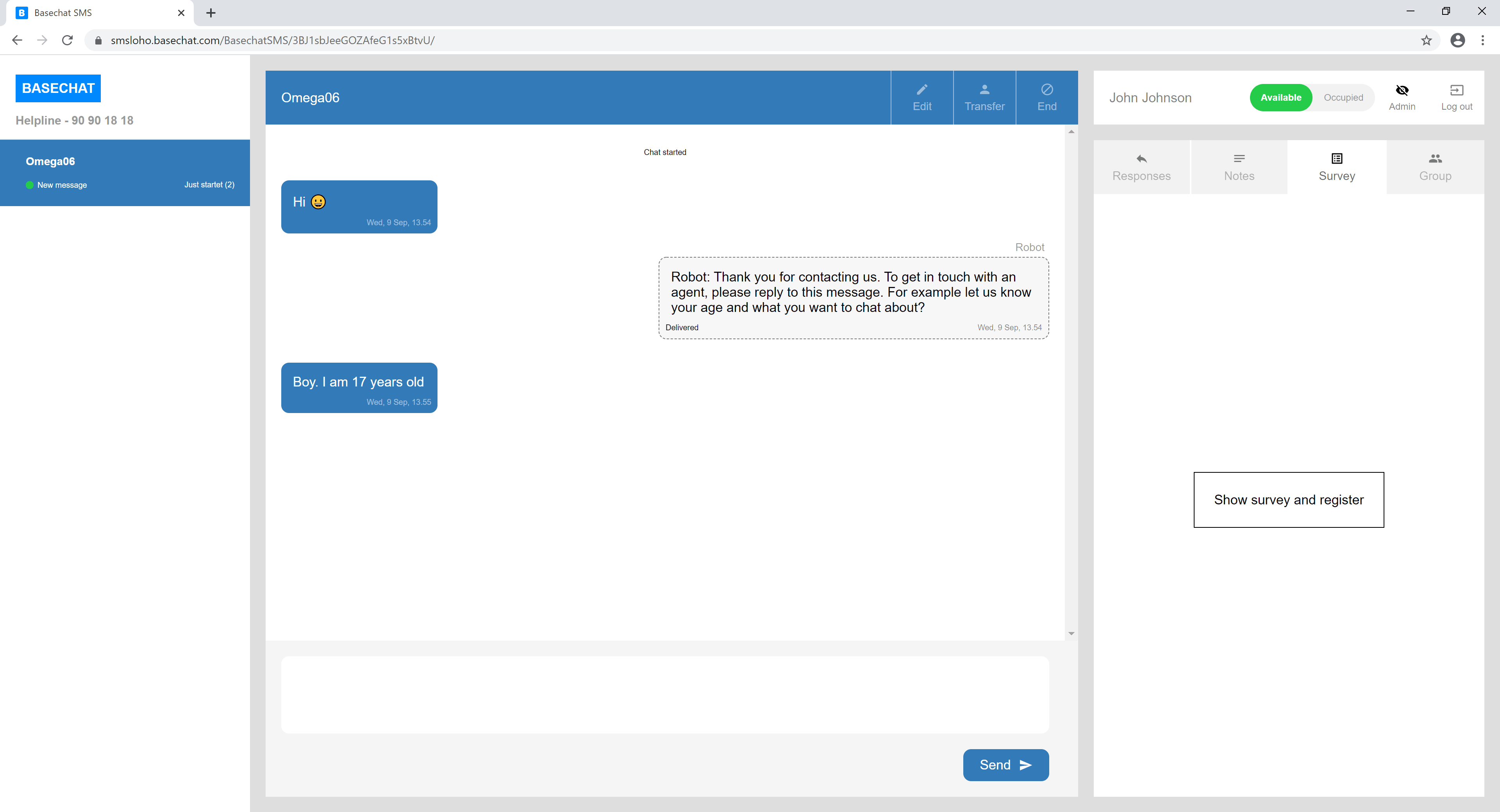Click the site lock icon
The height and width of the screenshot is (812, 1500).
tap(98, 40)
